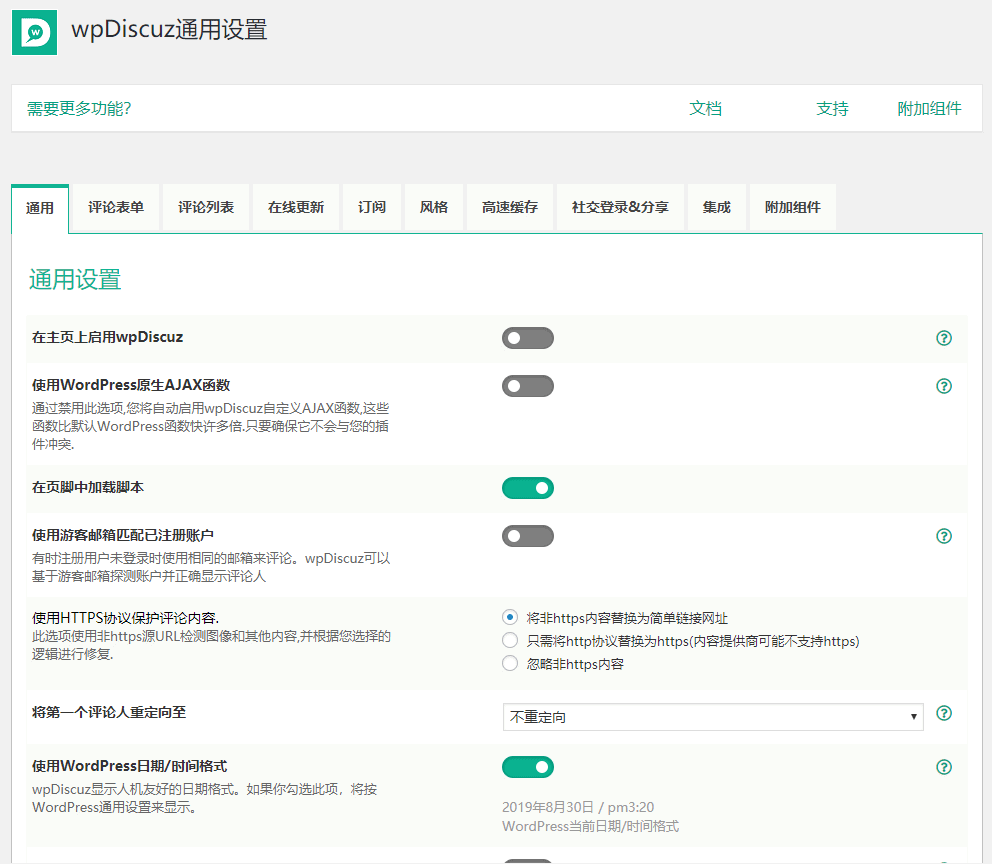Open the 附加组件 link in top bar

pos(929,109)
